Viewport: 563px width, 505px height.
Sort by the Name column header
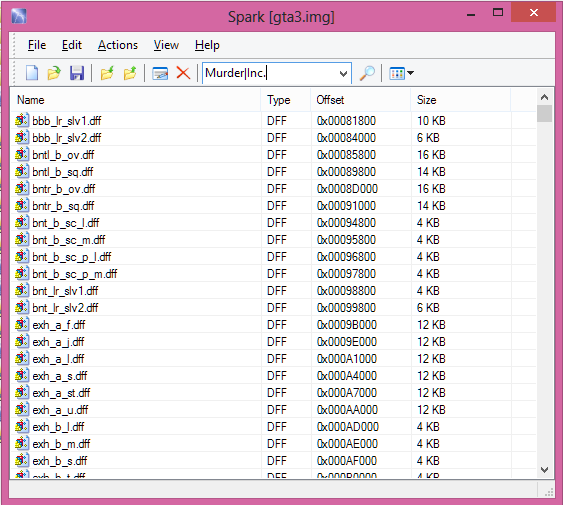(x=136, y=100)
